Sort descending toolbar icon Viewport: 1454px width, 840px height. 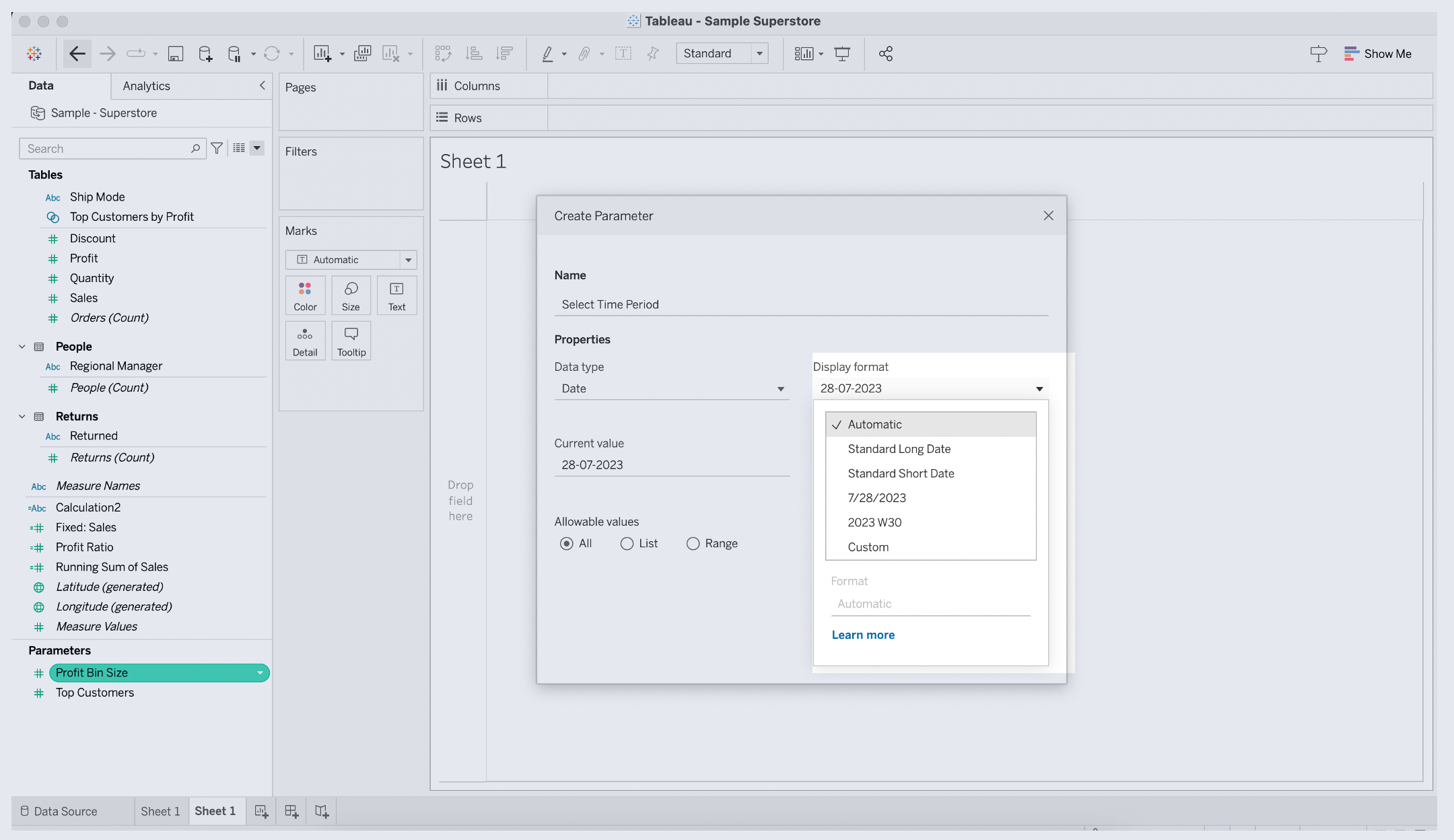(x=504, y=54)
